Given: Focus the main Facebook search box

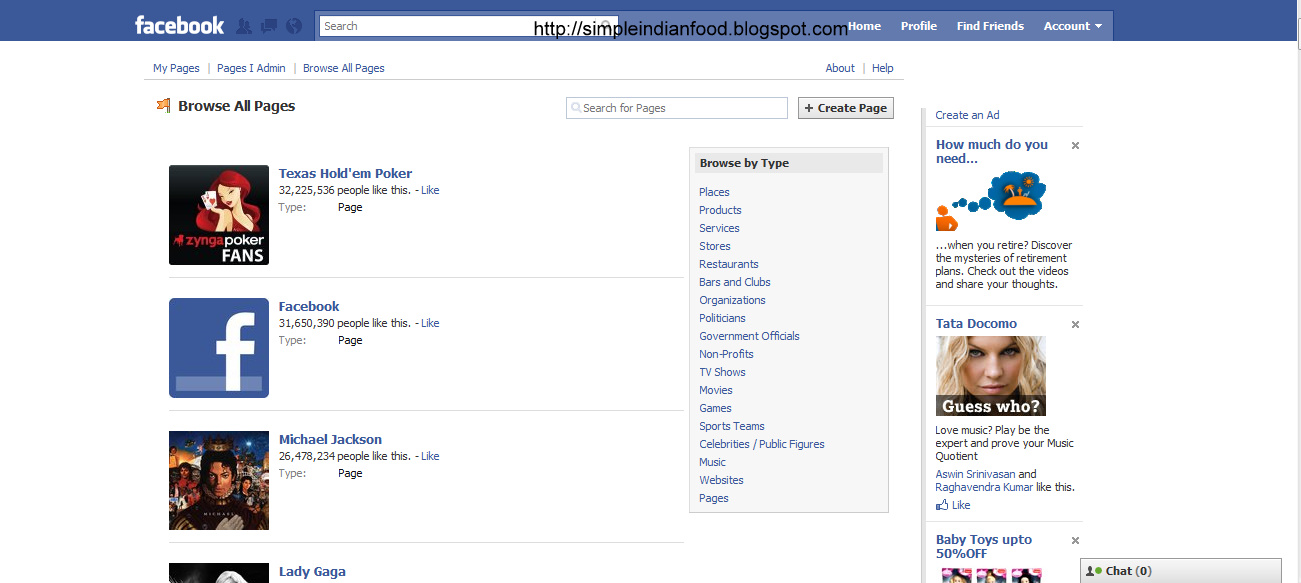Looking at the screenshot, I should click(468, 26).
